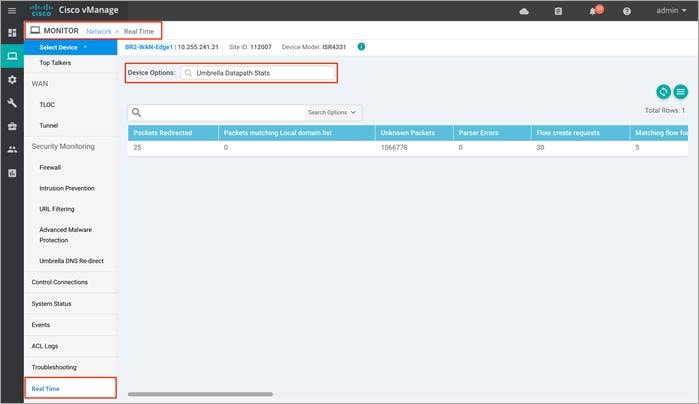This screenshot has height=404, width=699.
Task: Open Umbrella DNS Re-direct item
Action: tap(71, 261)
